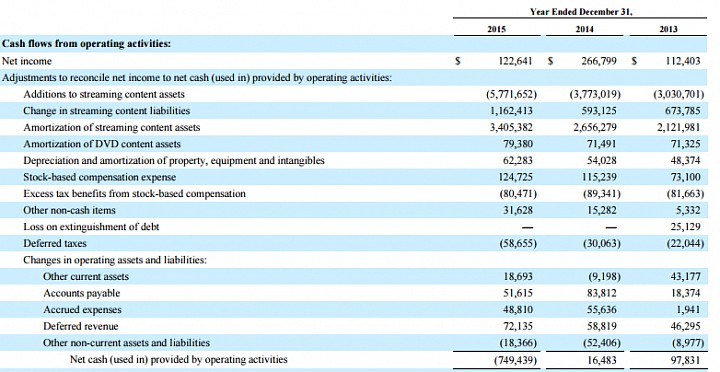The height and width of the screenshot is (372, 720).
Task: Select 2015 streaming additions value (5,771,652)
Action: click(511, 94)
